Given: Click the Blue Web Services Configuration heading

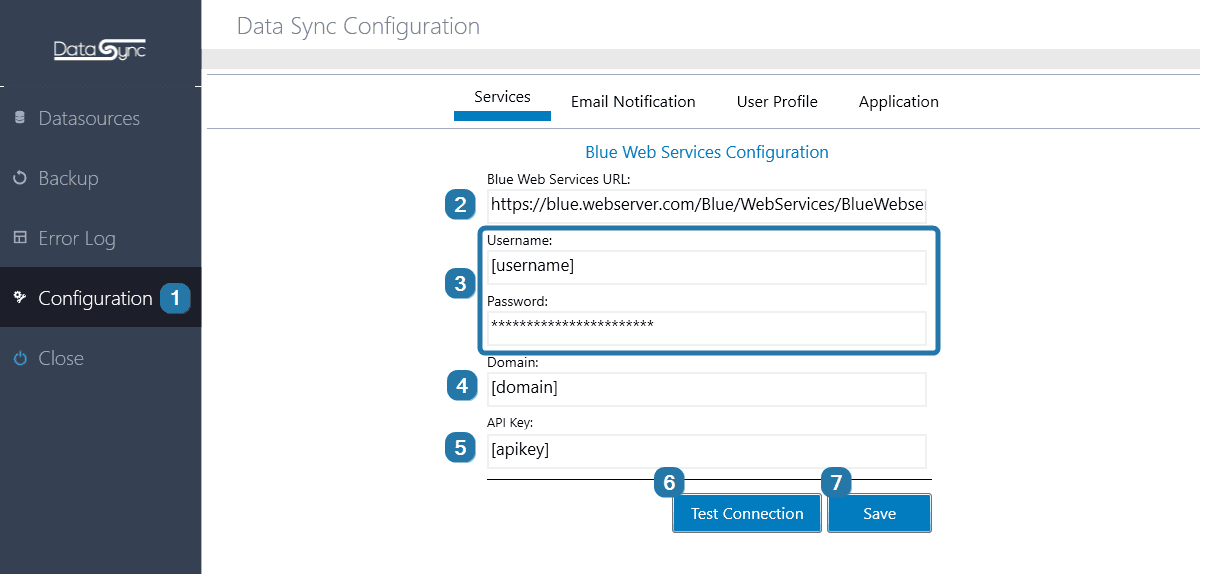Looking at the screenshot, I should point(707,152).
